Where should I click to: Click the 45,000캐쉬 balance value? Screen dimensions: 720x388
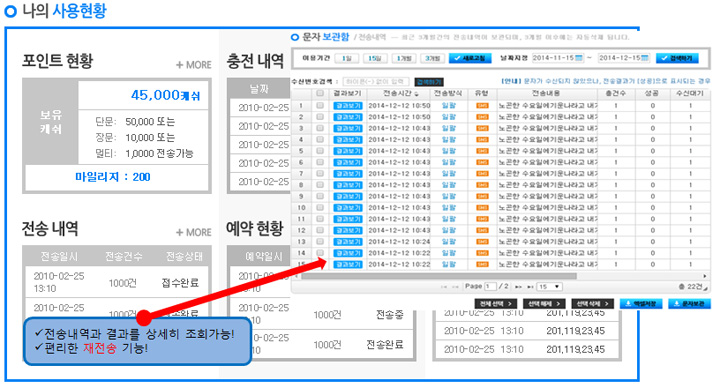[165, 95]
